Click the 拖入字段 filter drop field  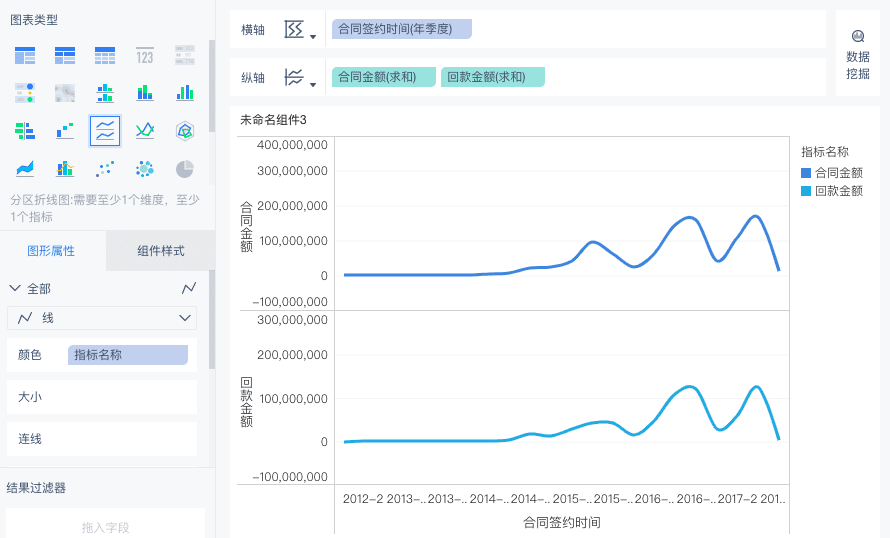click(x=105, y=527)
